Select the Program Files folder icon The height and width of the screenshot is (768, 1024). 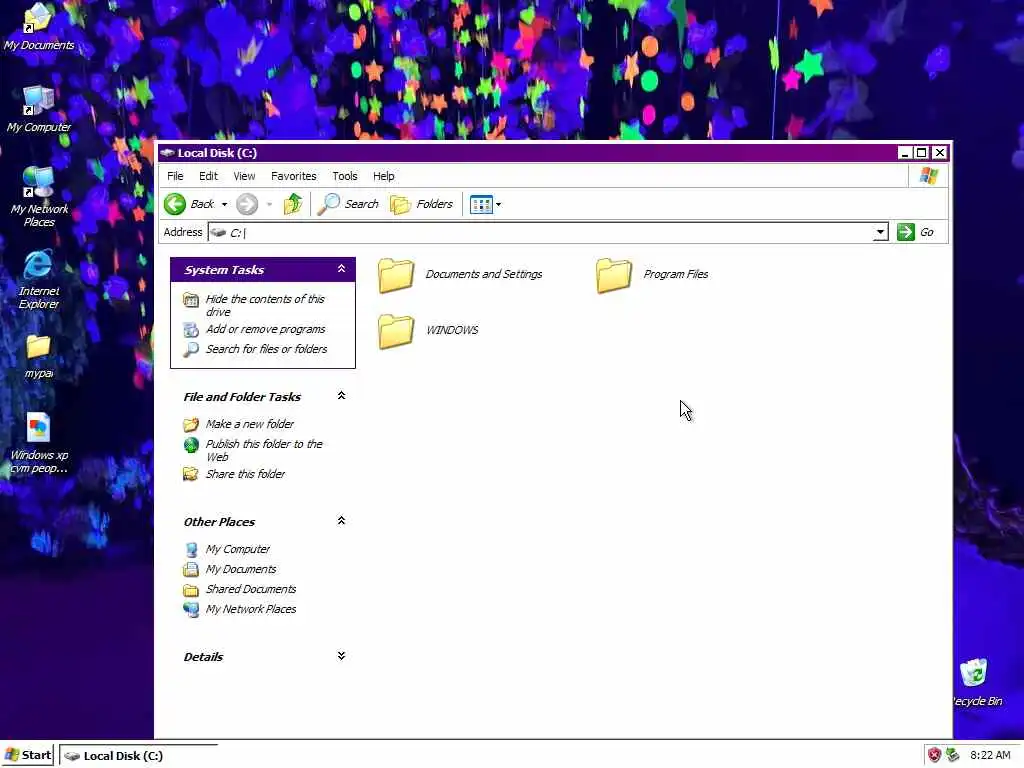(x=614, y=275)
